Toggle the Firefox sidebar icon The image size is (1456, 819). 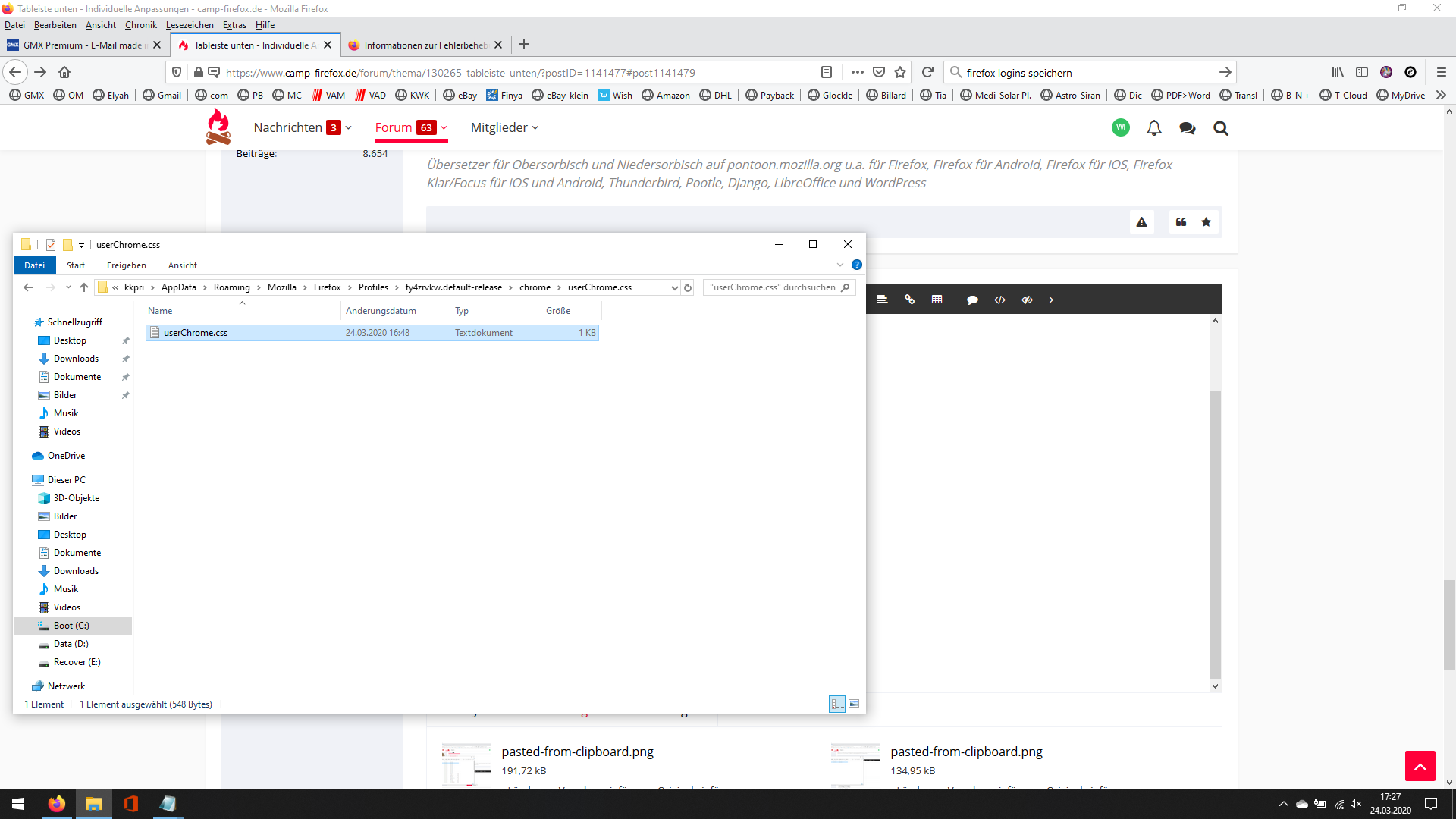[1362, 72]
